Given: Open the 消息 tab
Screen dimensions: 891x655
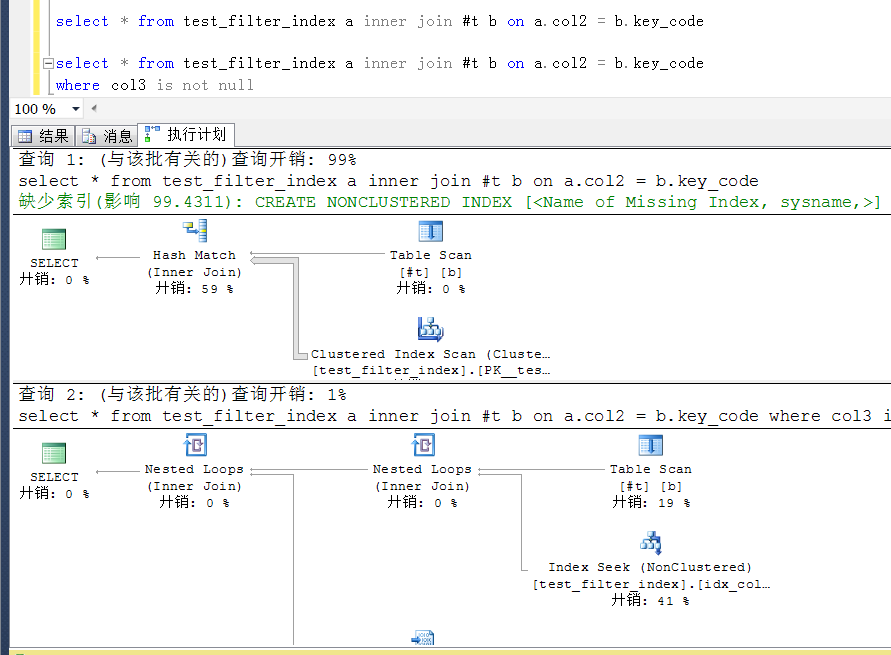Looking at the screenshot, I should [x=108, y=136].
